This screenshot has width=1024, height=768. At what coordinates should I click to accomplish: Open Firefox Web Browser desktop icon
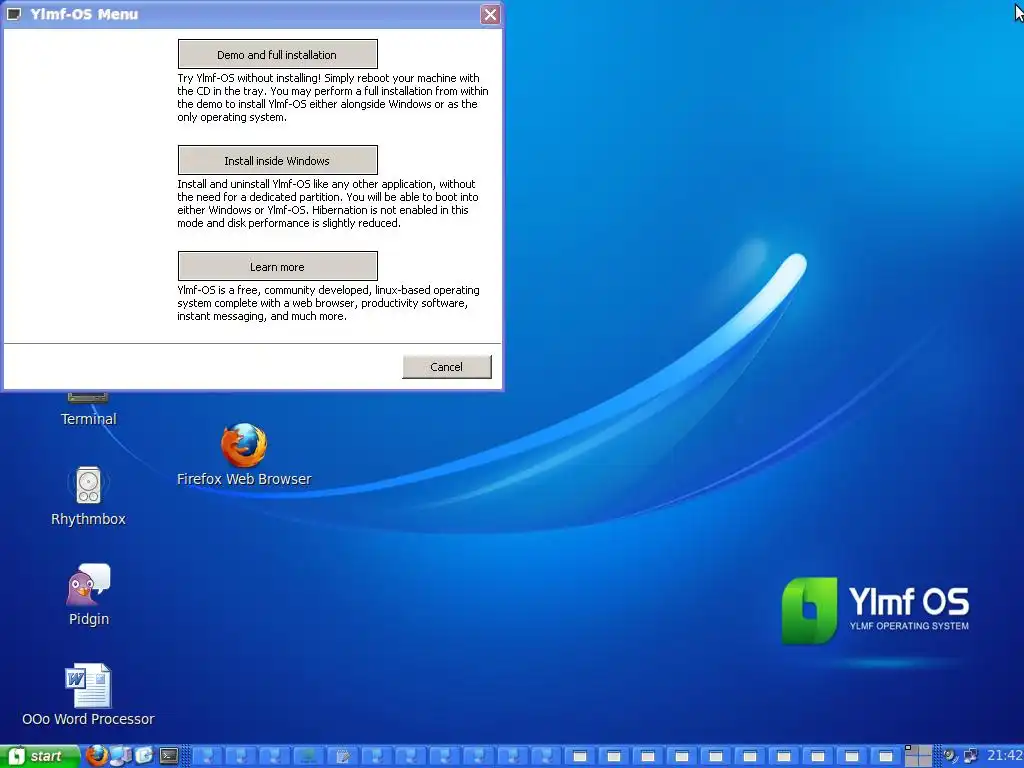(244, 455)
